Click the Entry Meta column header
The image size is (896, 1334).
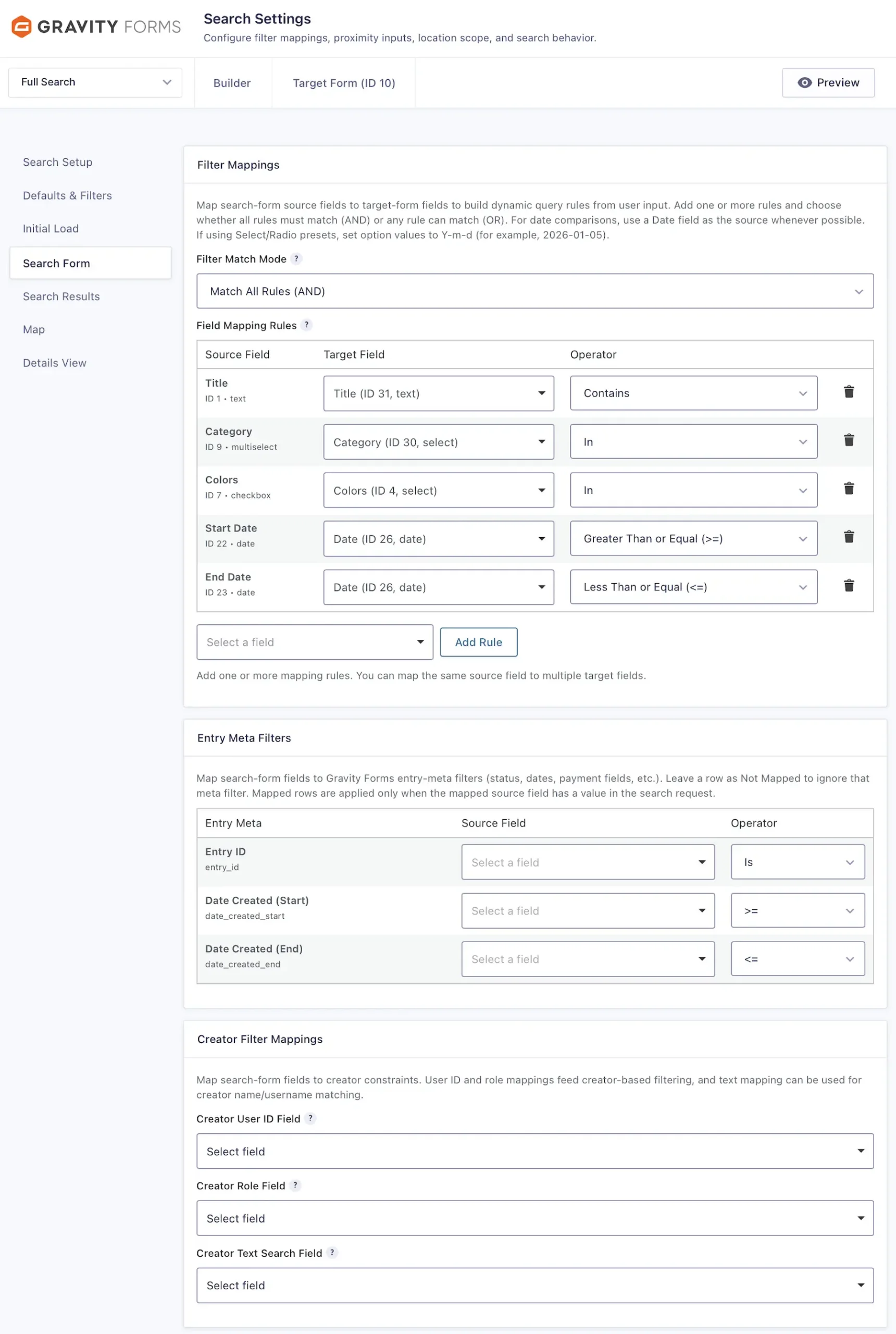coord(233,823)
